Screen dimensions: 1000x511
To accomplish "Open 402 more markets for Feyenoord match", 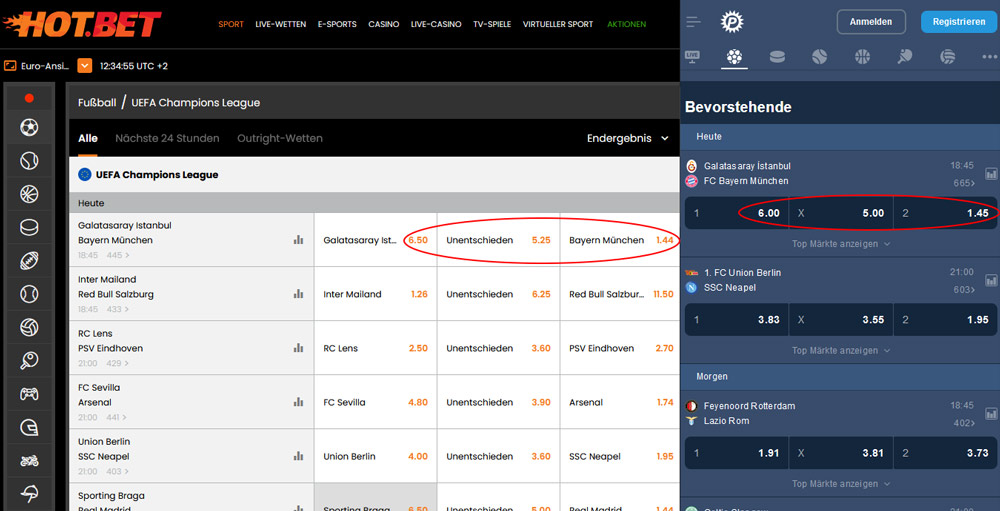I will click(x=964, y=423).
